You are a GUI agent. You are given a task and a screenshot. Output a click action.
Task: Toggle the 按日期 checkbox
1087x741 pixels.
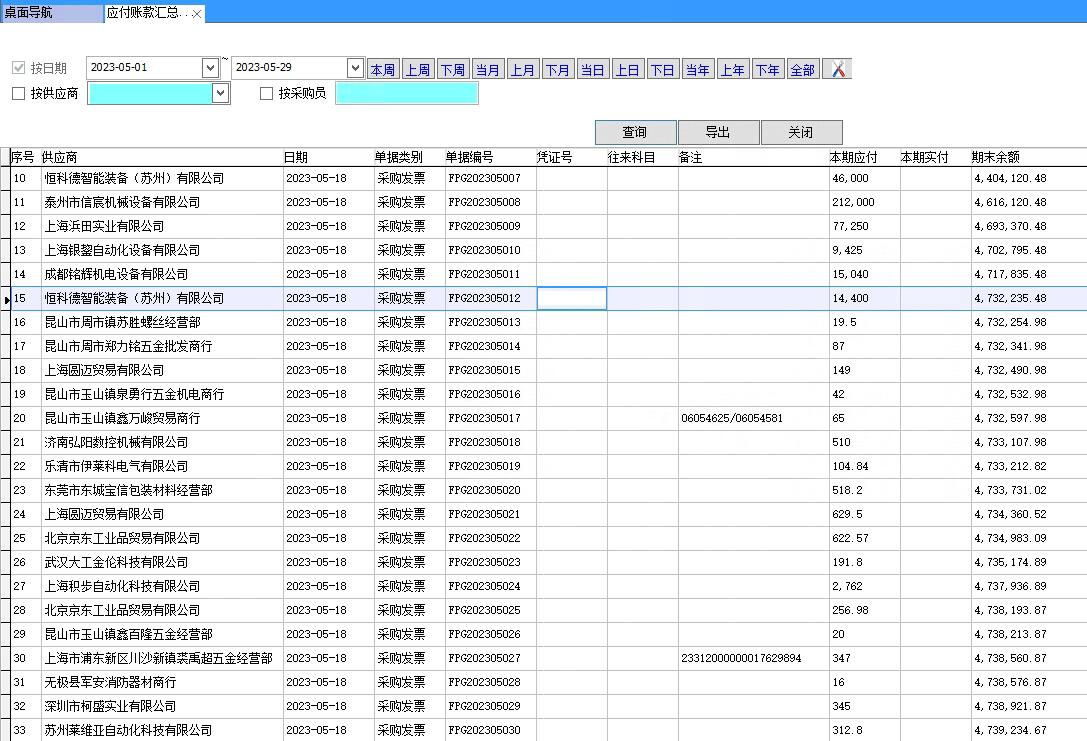point(18,68)
